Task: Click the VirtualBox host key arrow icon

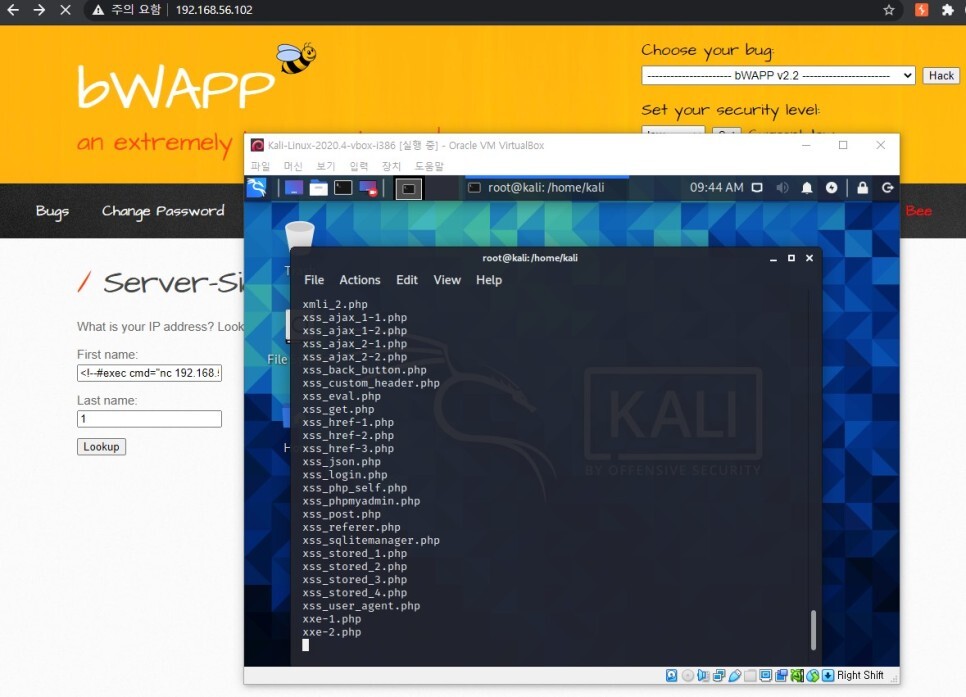Action: (828, 675)
